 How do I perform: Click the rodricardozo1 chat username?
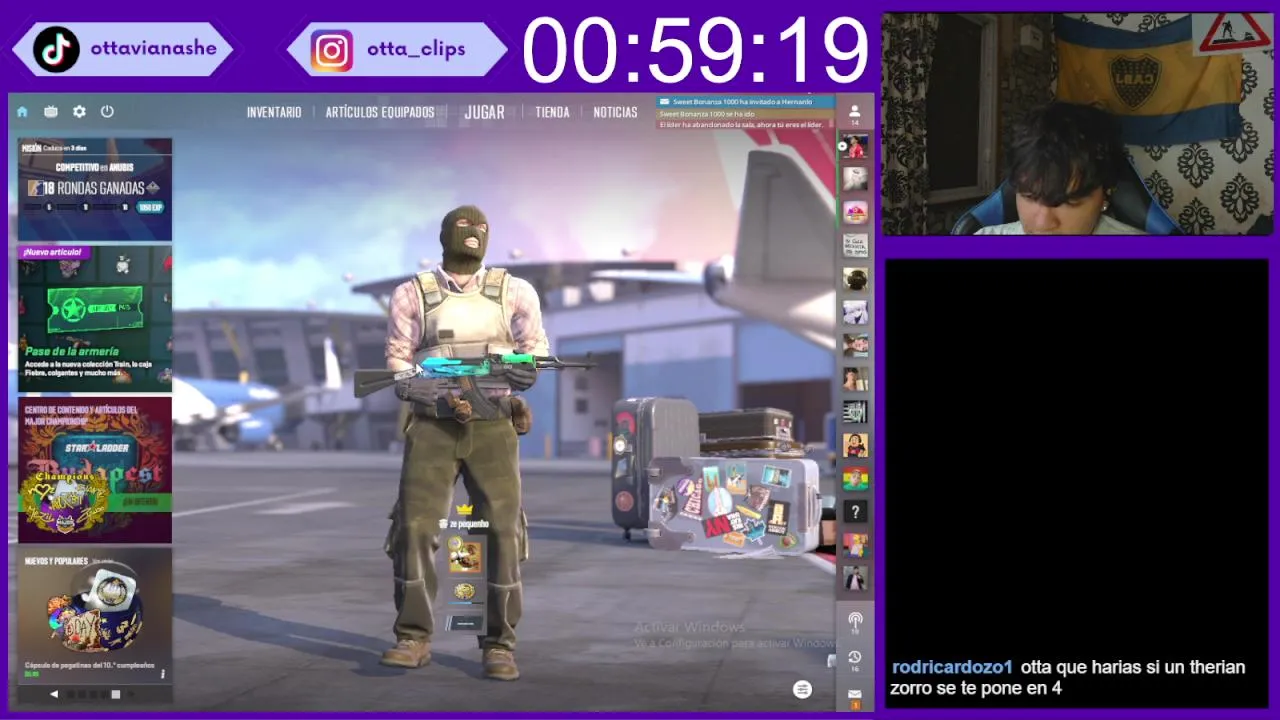pos(952,667)
